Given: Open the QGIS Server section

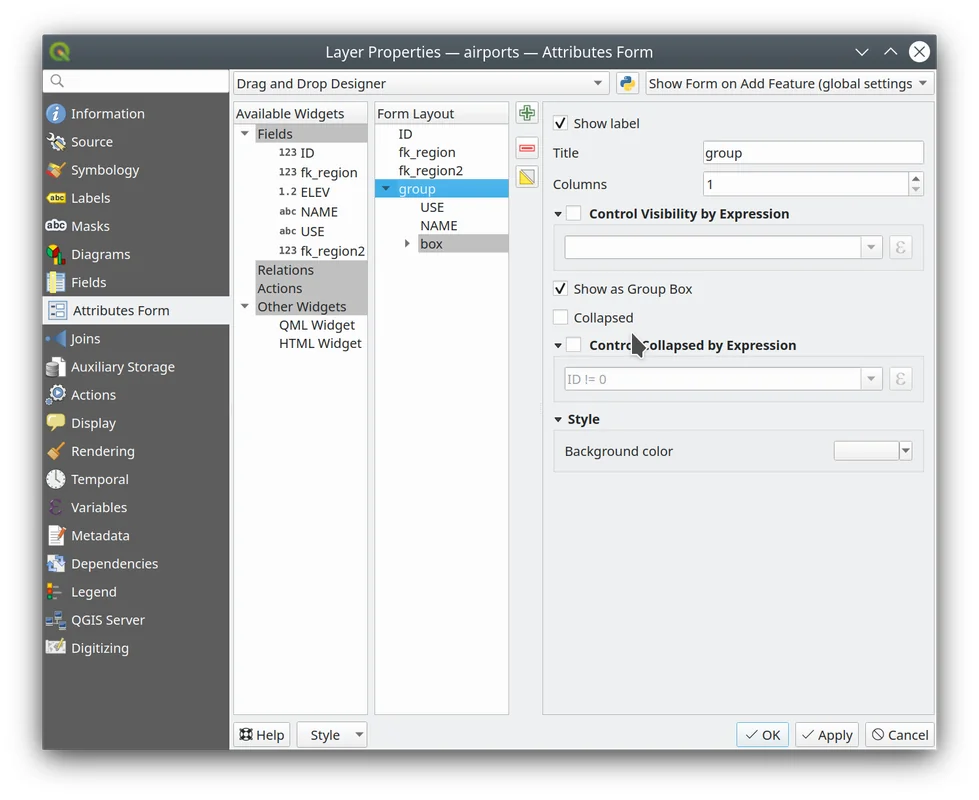Looking at the screenshot, I should pyautogui.click(x=107, y=620).
